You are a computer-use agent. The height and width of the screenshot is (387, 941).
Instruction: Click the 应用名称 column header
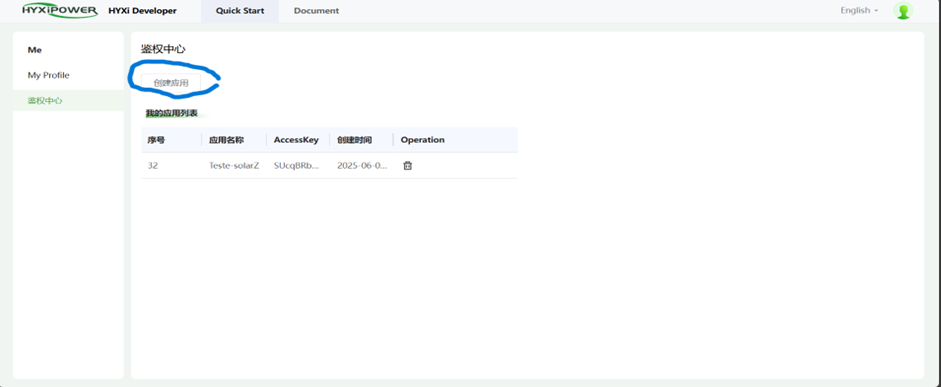click(226, 140)
